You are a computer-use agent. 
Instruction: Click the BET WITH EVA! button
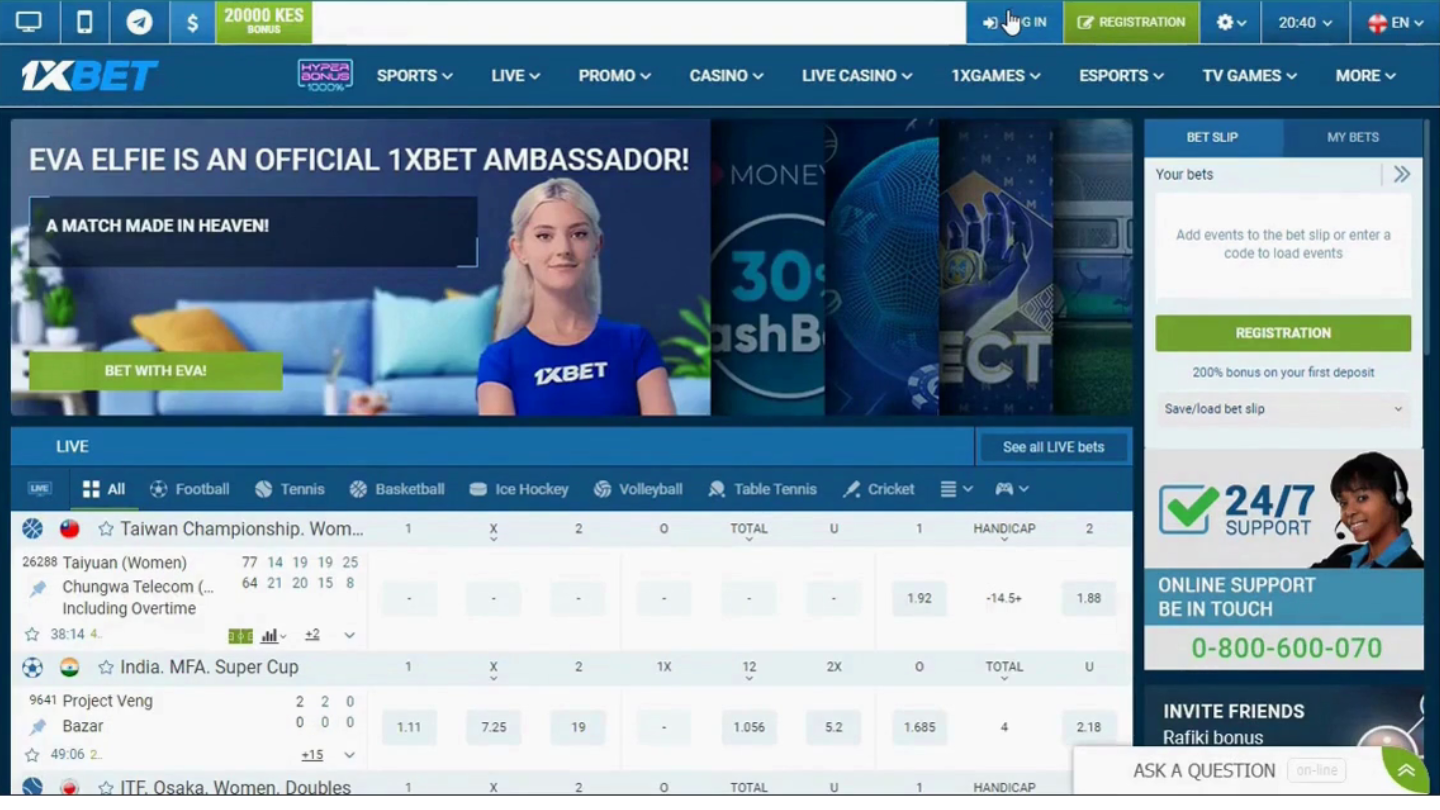point(156,371)
